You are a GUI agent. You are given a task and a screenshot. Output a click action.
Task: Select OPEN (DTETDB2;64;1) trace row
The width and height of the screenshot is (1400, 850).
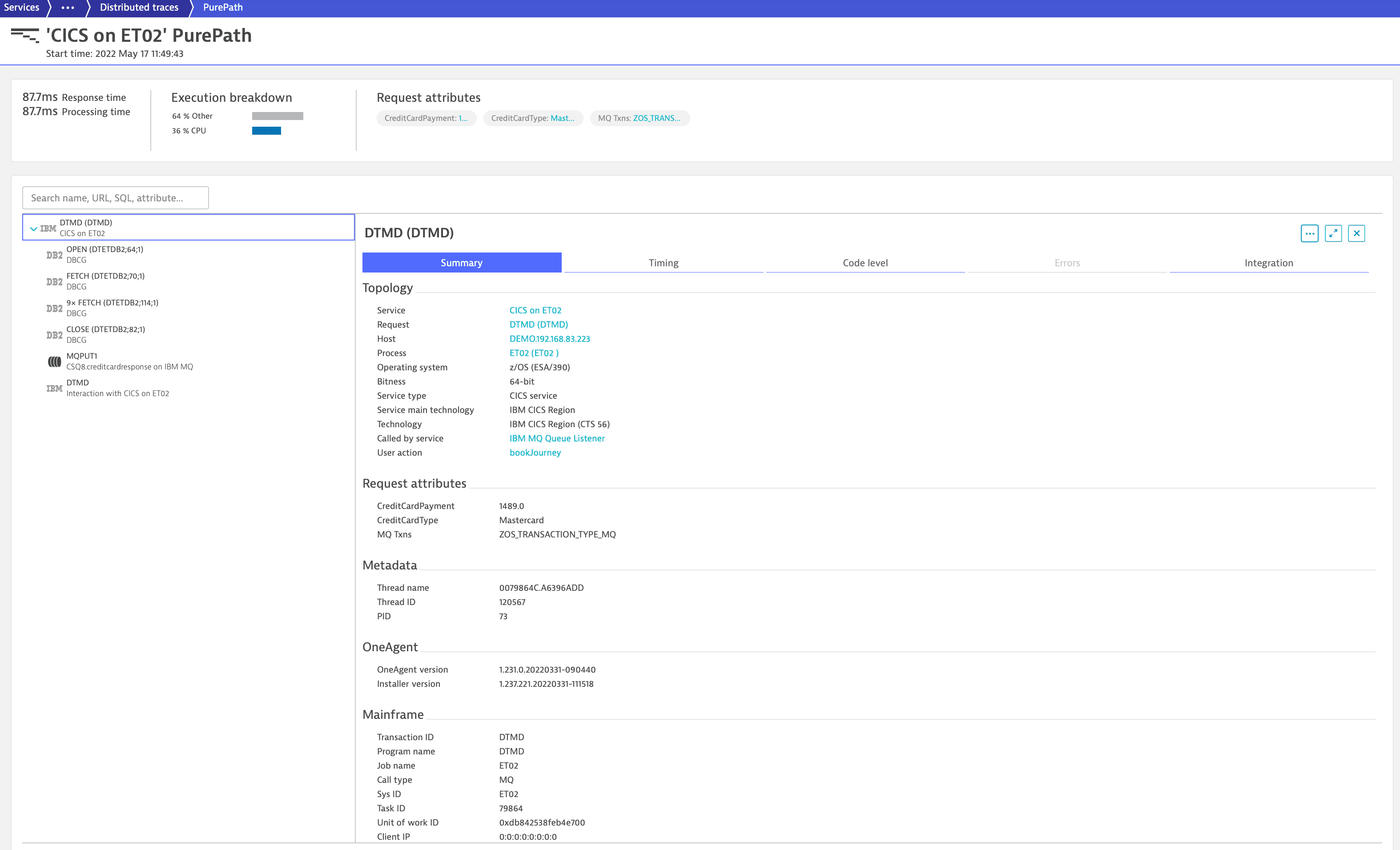tap(188, 254)
